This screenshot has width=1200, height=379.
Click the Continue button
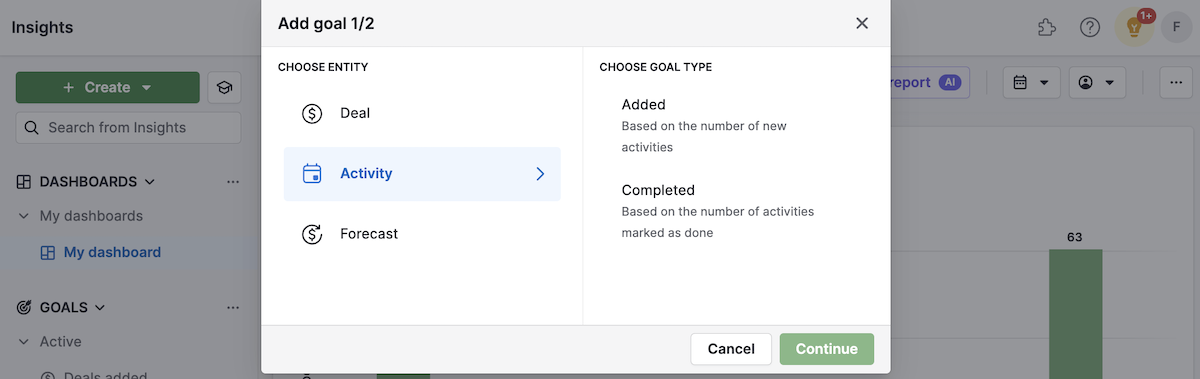(827, 349)
